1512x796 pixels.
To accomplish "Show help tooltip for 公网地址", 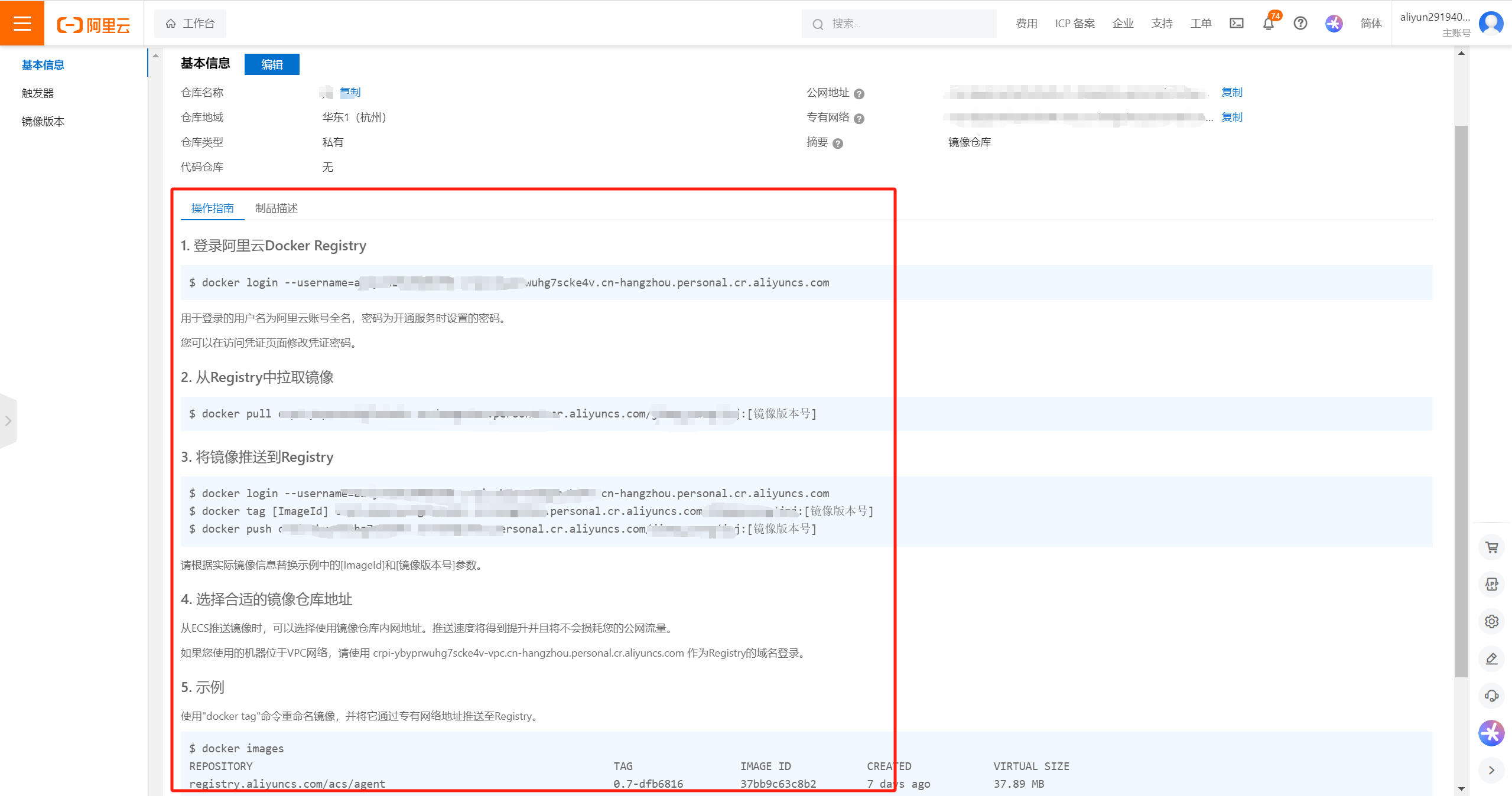I will [859, 94].
